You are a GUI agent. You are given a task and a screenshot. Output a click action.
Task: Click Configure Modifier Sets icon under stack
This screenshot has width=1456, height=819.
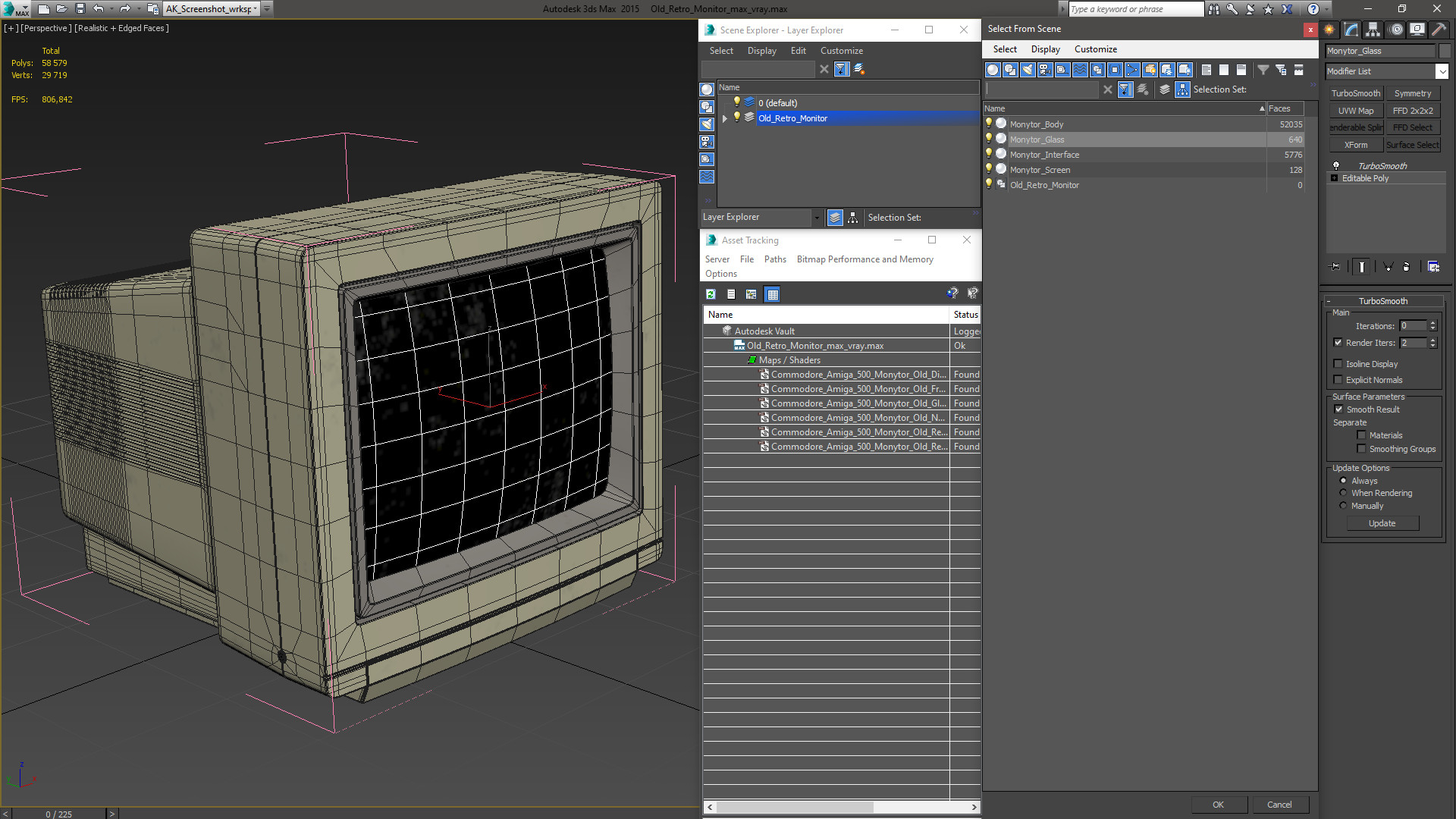pos(1434,267)
